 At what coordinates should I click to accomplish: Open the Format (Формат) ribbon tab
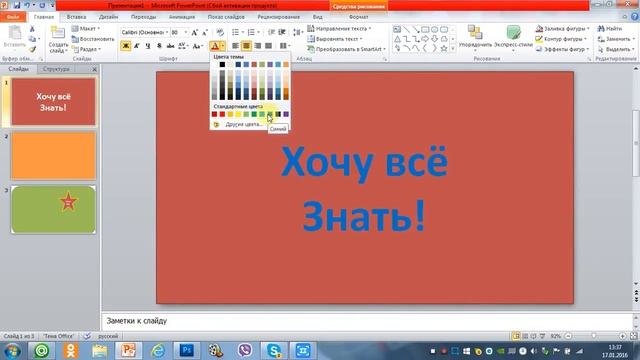pos(358,17)
